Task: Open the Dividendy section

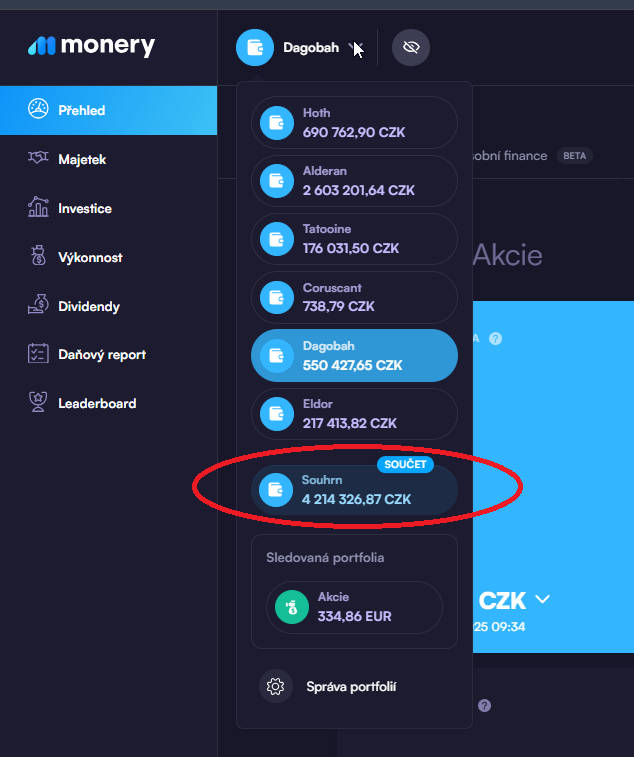Action: pyautogui.click(x=88, y=306)
